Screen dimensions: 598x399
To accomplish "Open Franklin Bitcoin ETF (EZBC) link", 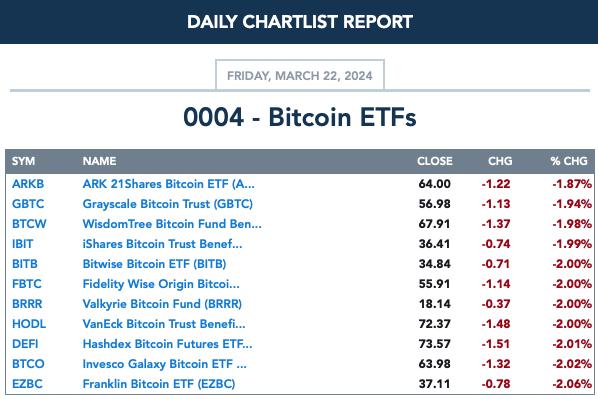I will point(159,384).
